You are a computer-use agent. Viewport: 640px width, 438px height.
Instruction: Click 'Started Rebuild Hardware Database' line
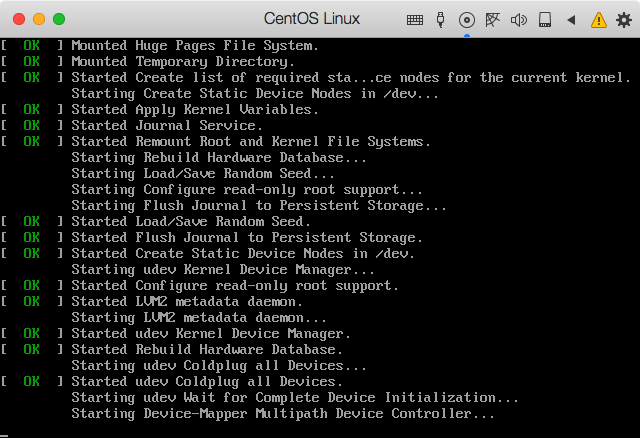(207, 350)
